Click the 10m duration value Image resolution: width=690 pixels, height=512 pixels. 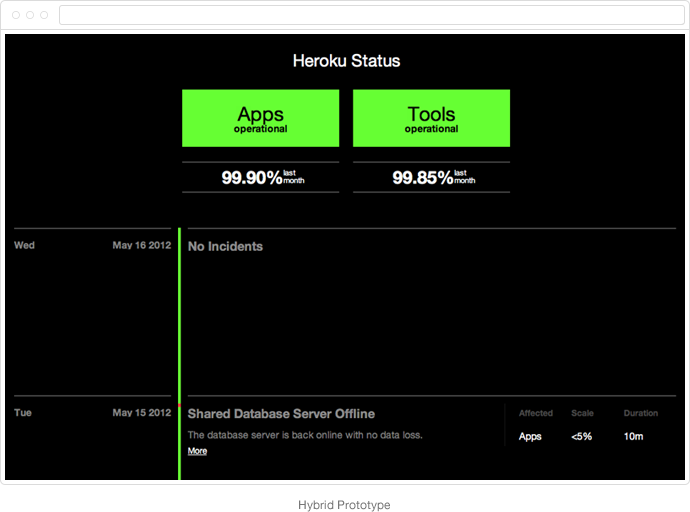(632, 436)
